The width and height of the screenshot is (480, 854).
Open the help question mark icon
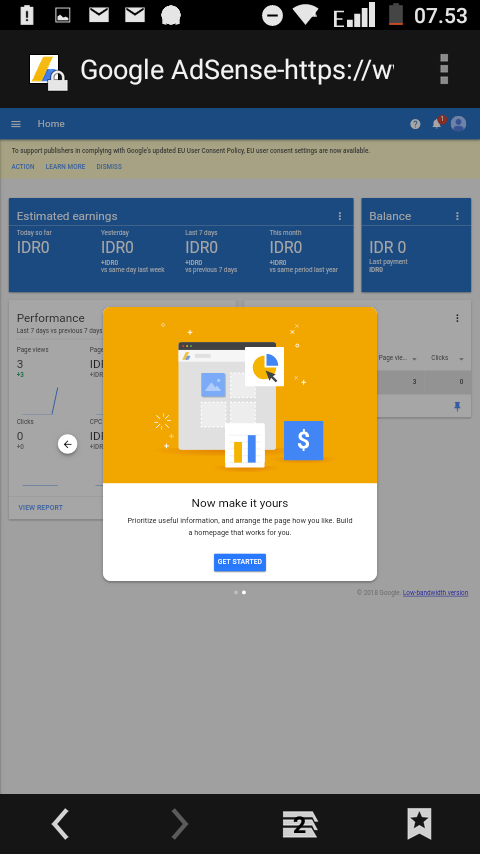(x=415, y=124)
